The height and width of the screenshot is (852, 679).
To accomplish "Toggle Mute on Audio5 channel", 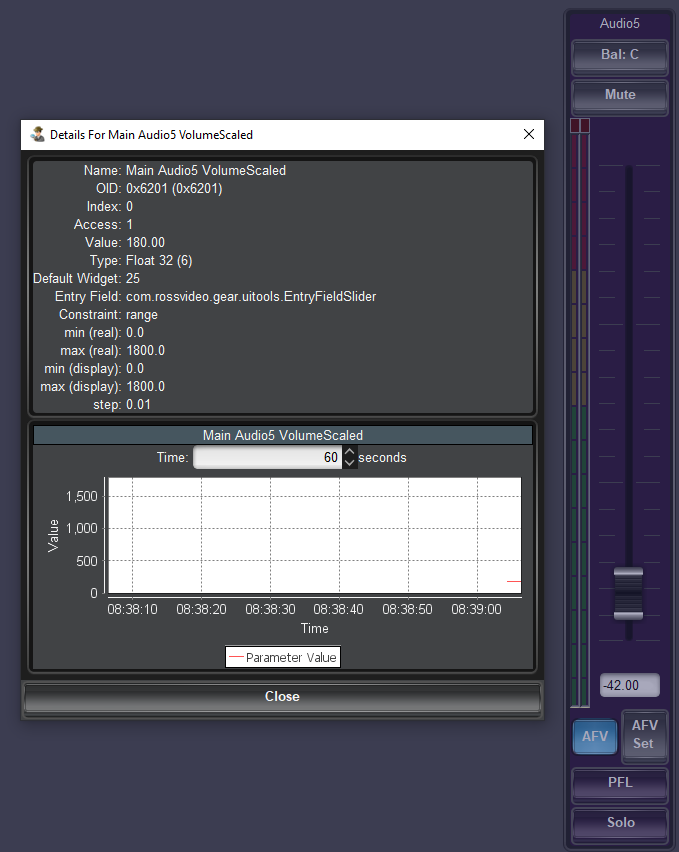I will (x=620, y=95).
